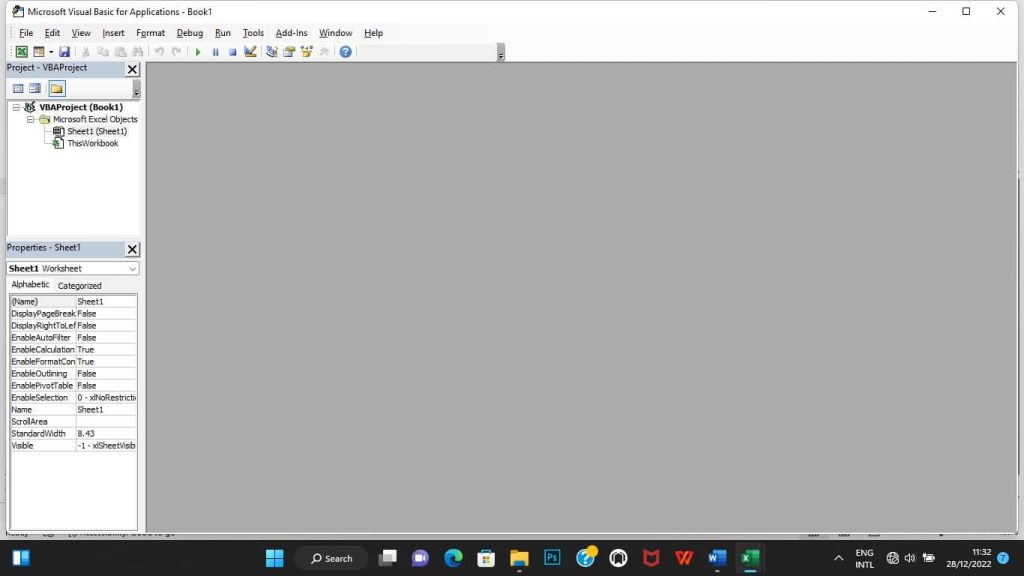Click the empty ScrollArea value field

(x=106, y=422)
